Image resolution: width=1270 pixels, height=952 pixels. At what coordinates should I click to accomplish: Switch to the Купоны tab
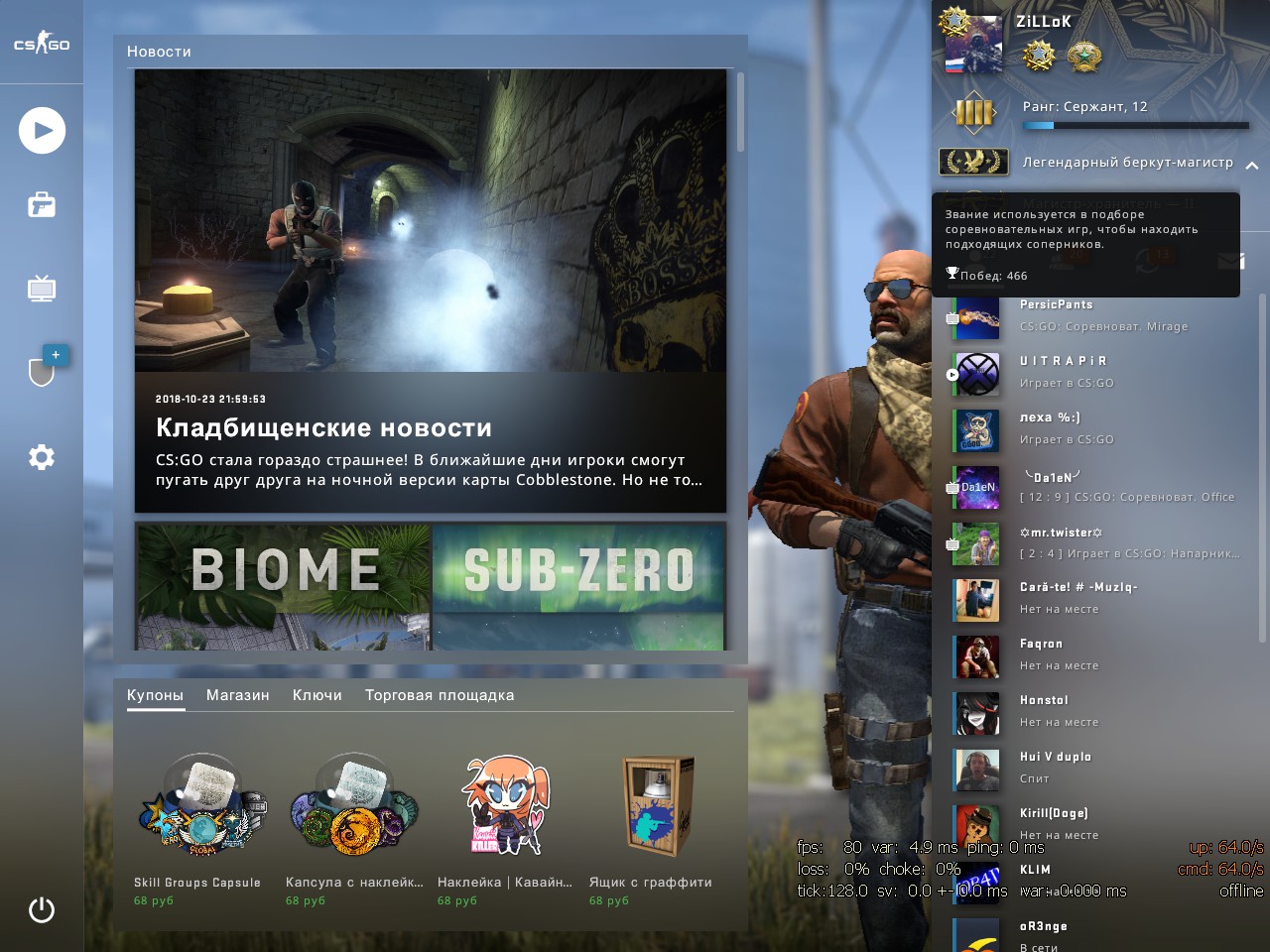click(x=155, y=695)
